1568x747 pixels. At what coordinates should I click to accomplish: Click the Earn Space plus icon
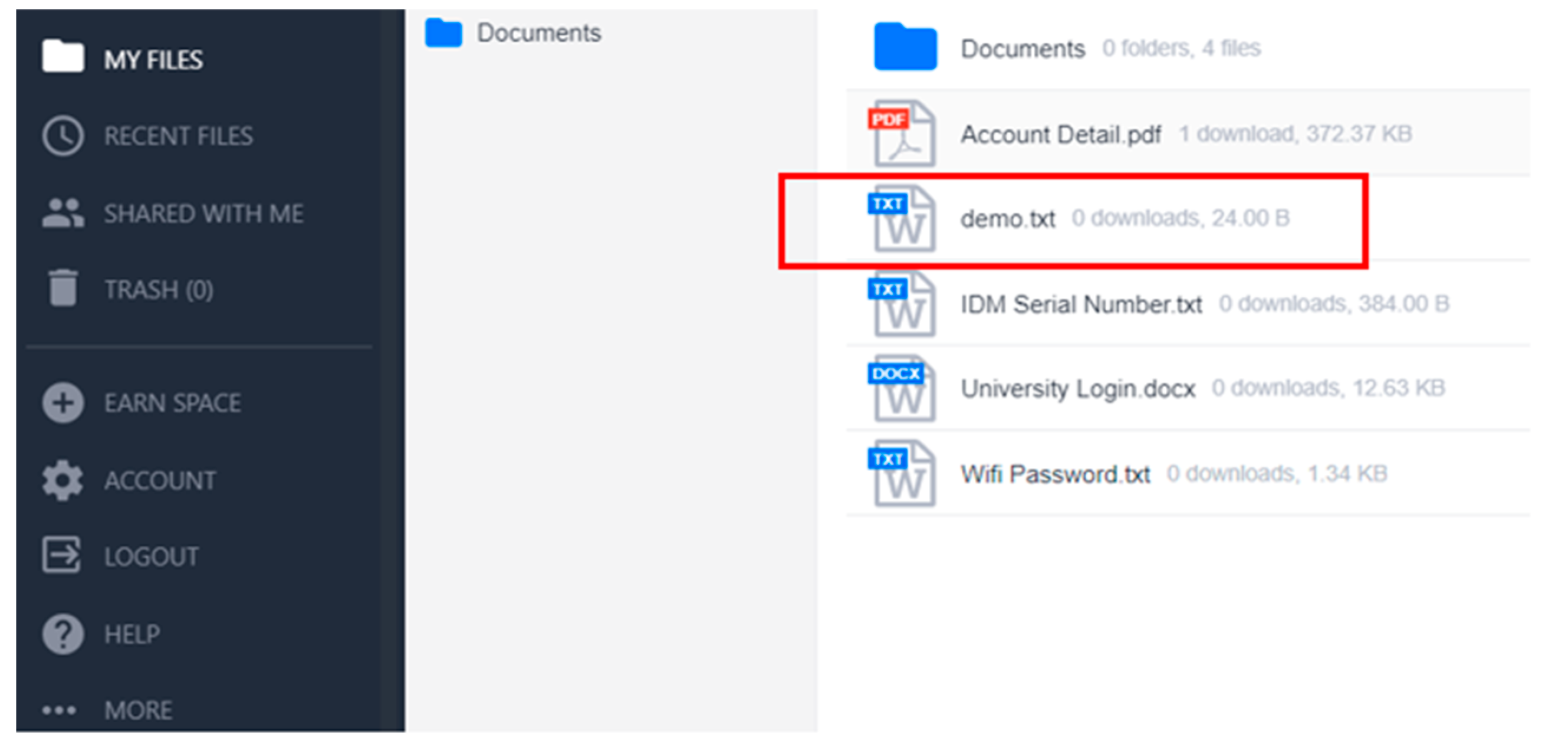(63, 403)
